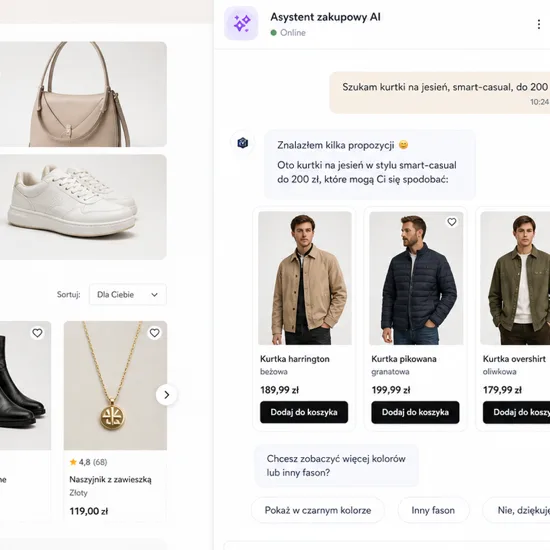Open the beige harrington jacket photo
550x550 pixels.
305,278
